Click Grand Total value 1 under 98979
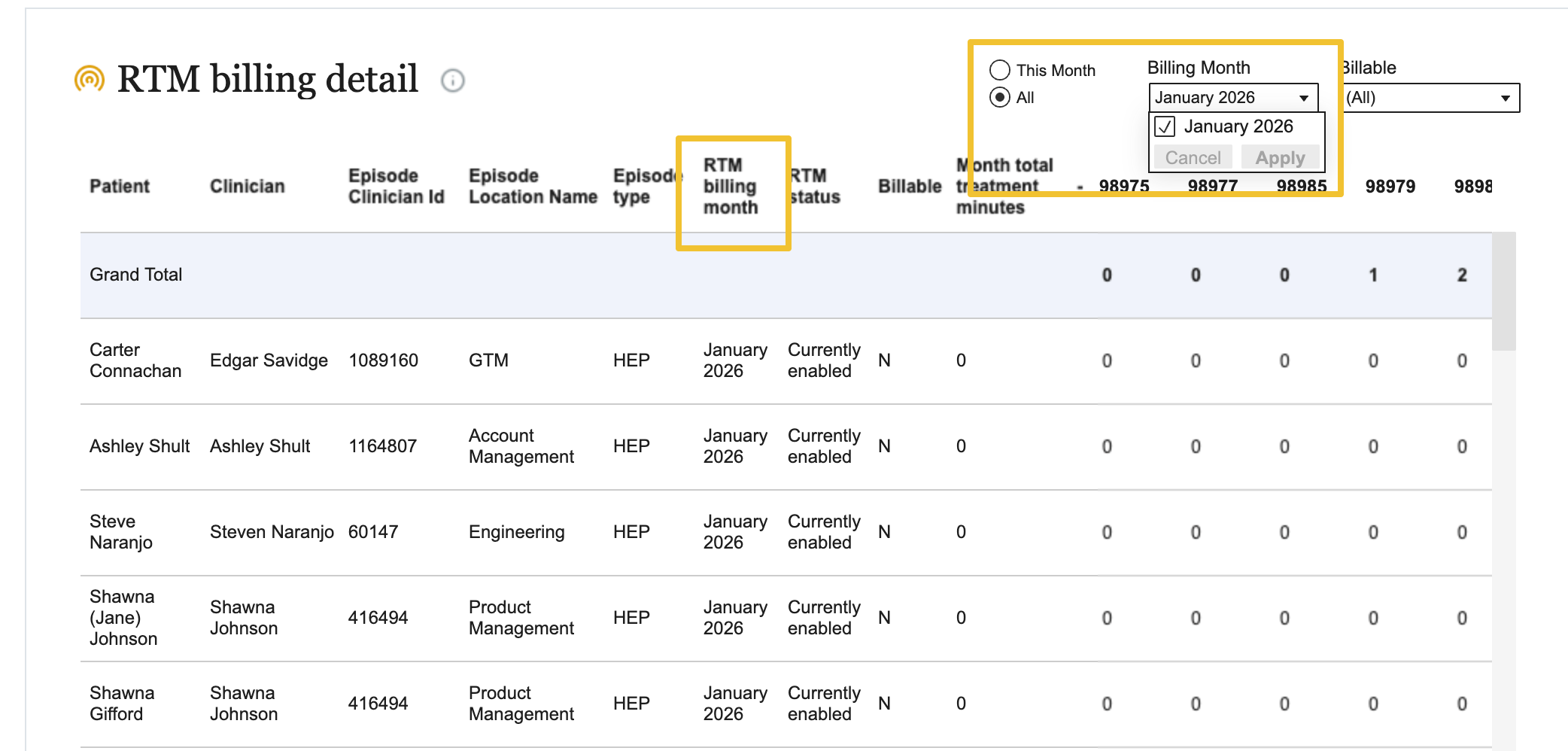The height and width of the screenshot is (751, 1568). click(1373, 275)
